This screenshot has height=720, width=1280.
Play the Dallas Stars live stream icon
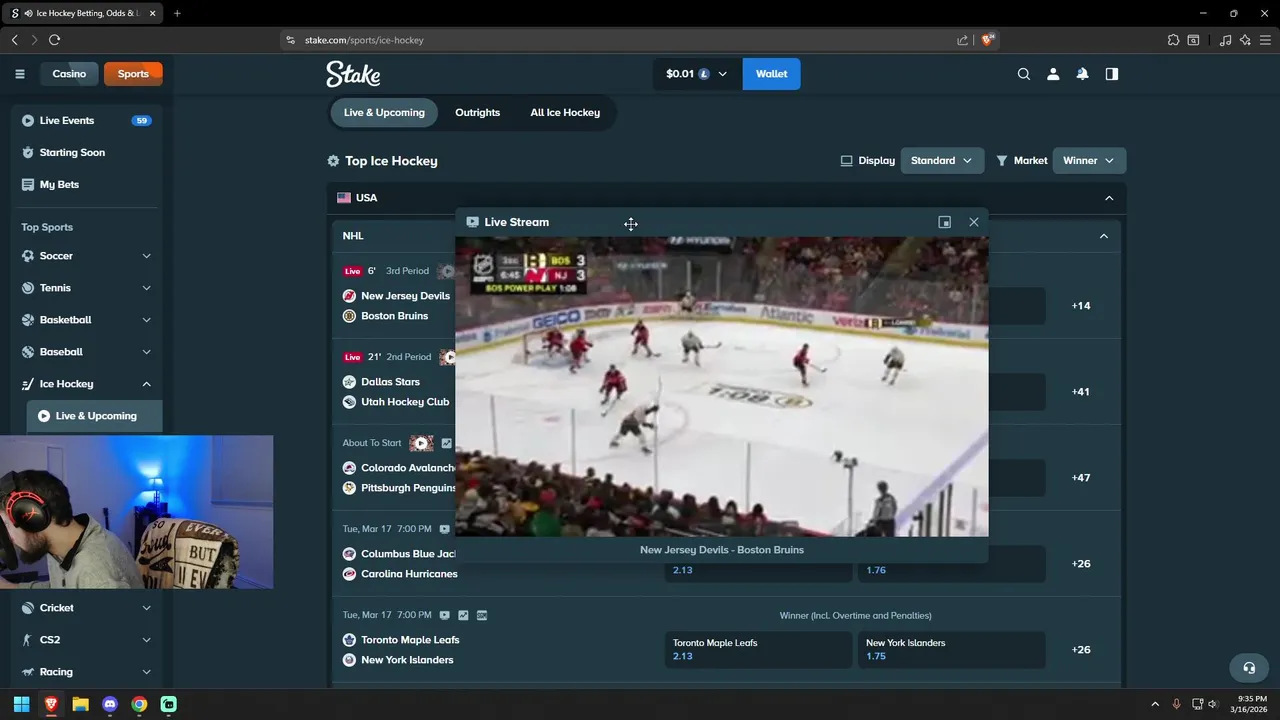pos(449,357)
